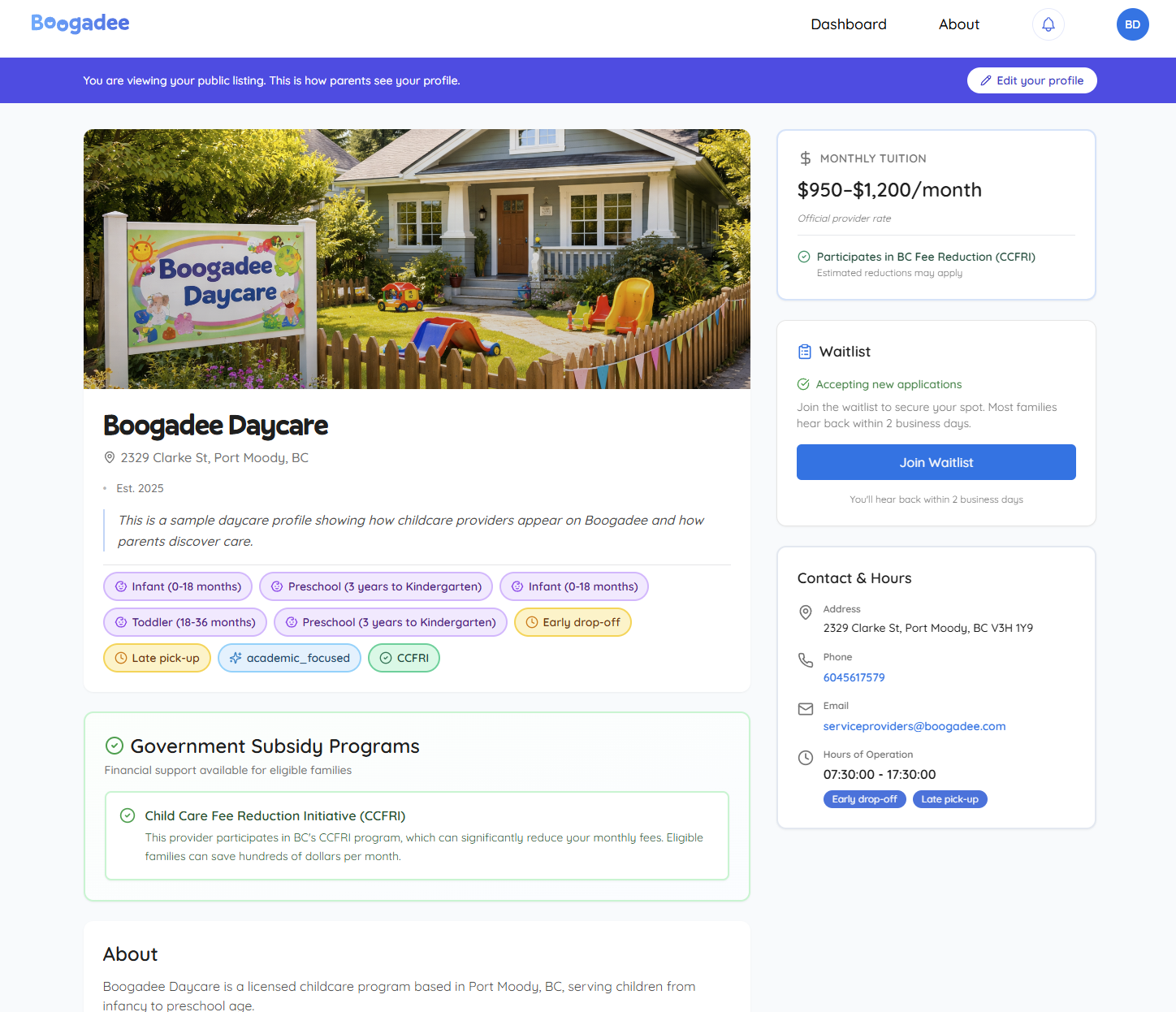Click Edit your profile button
Screen dimensions: 1176x1012
(1032, 80)
